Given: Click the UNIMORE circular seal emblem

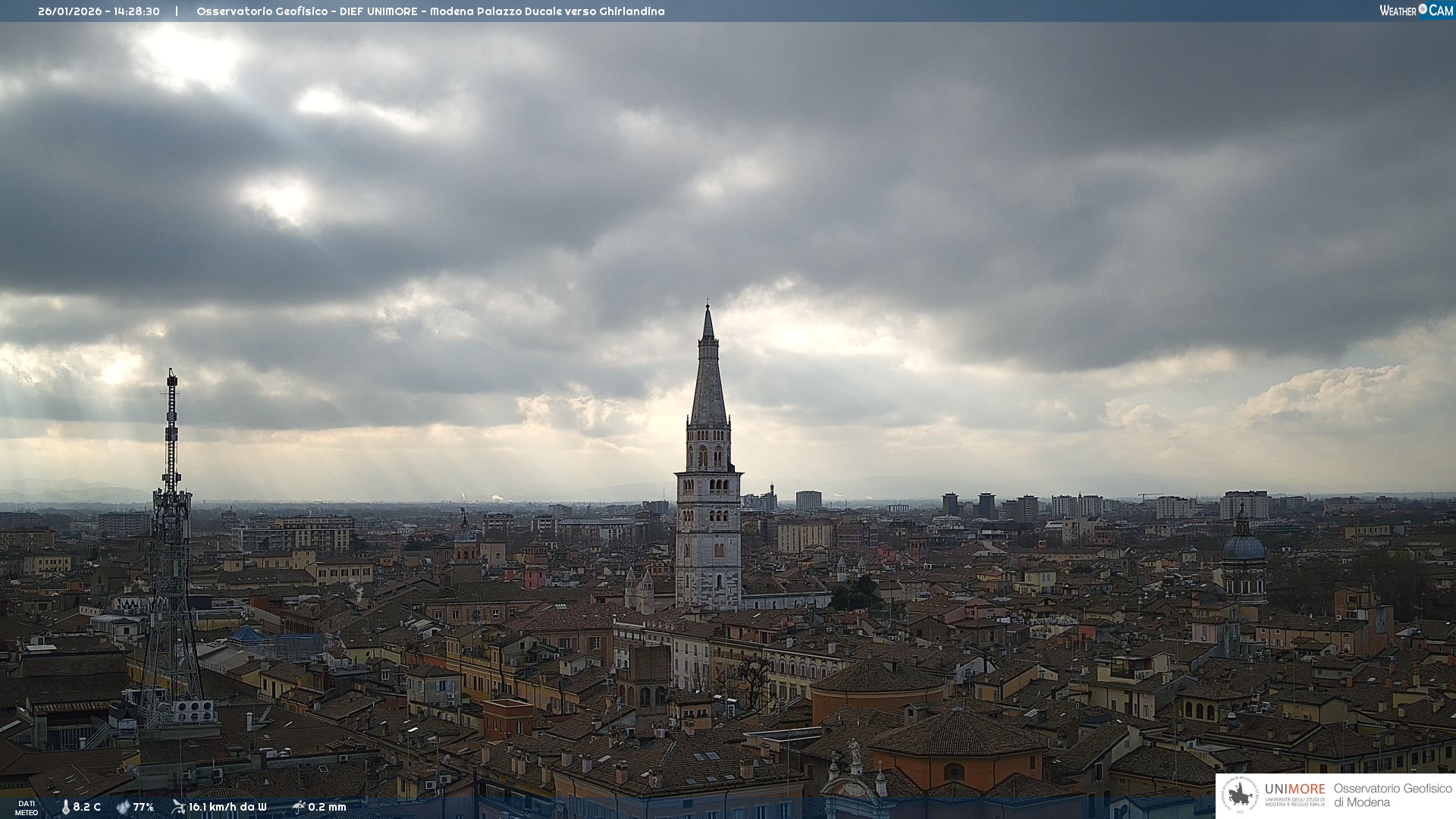Looking at the screenshot, I should [x=1240, y=795].
